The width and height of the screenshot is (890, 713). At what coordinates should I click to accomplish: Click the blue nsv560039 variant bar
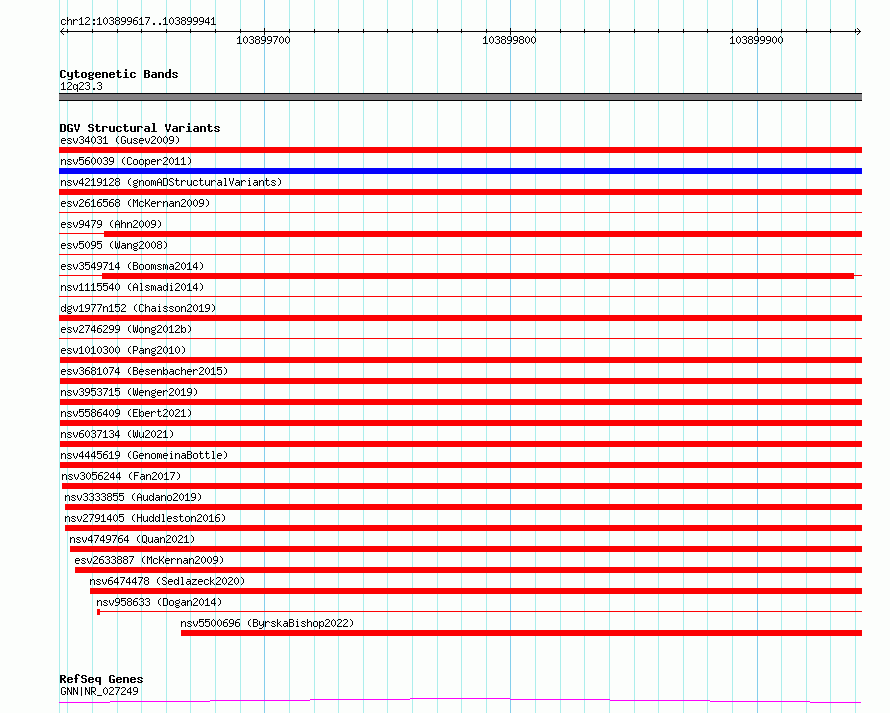coord(460,171)
